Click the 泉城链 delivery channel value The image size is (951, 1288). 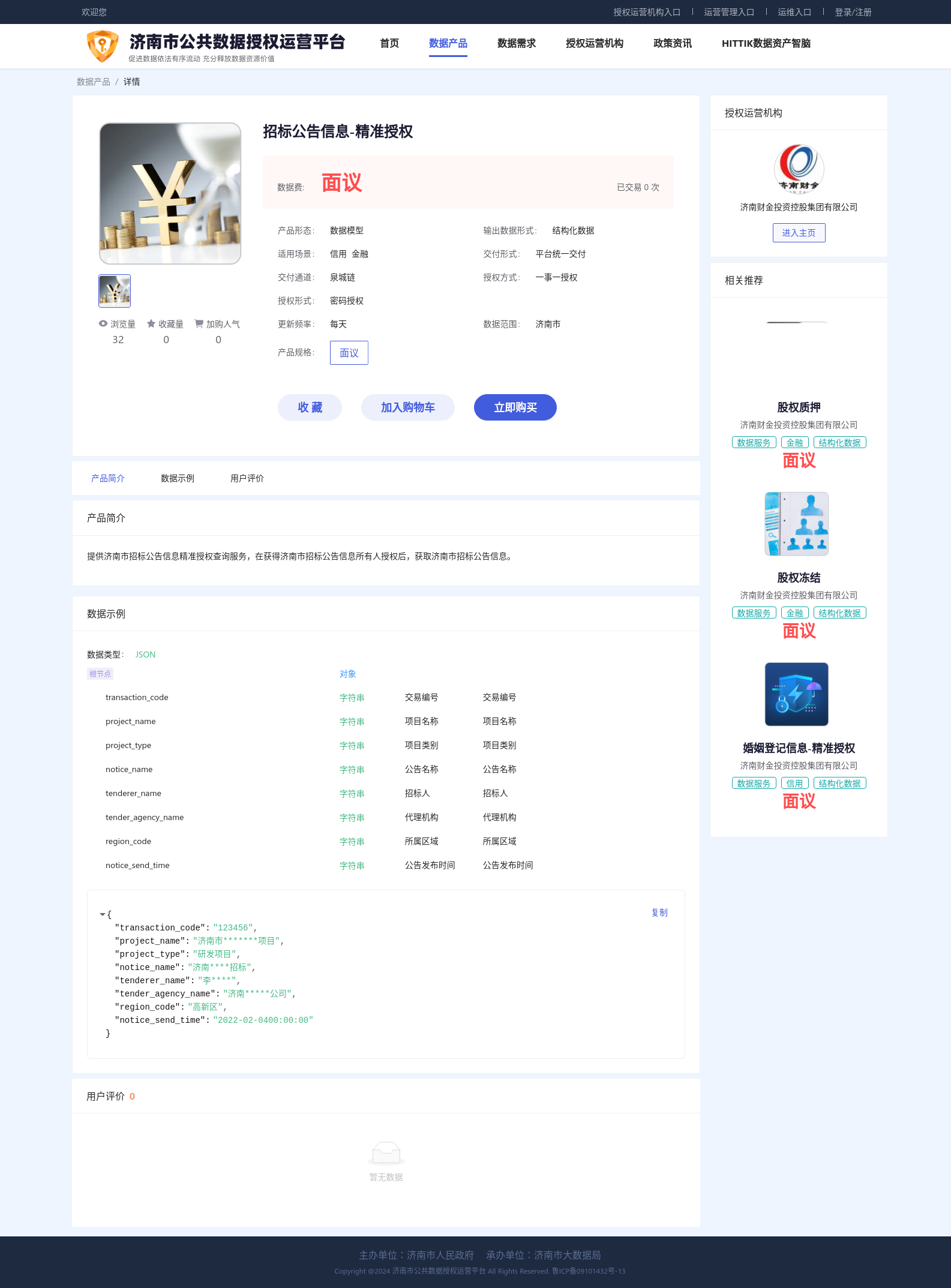coord(343,277)
